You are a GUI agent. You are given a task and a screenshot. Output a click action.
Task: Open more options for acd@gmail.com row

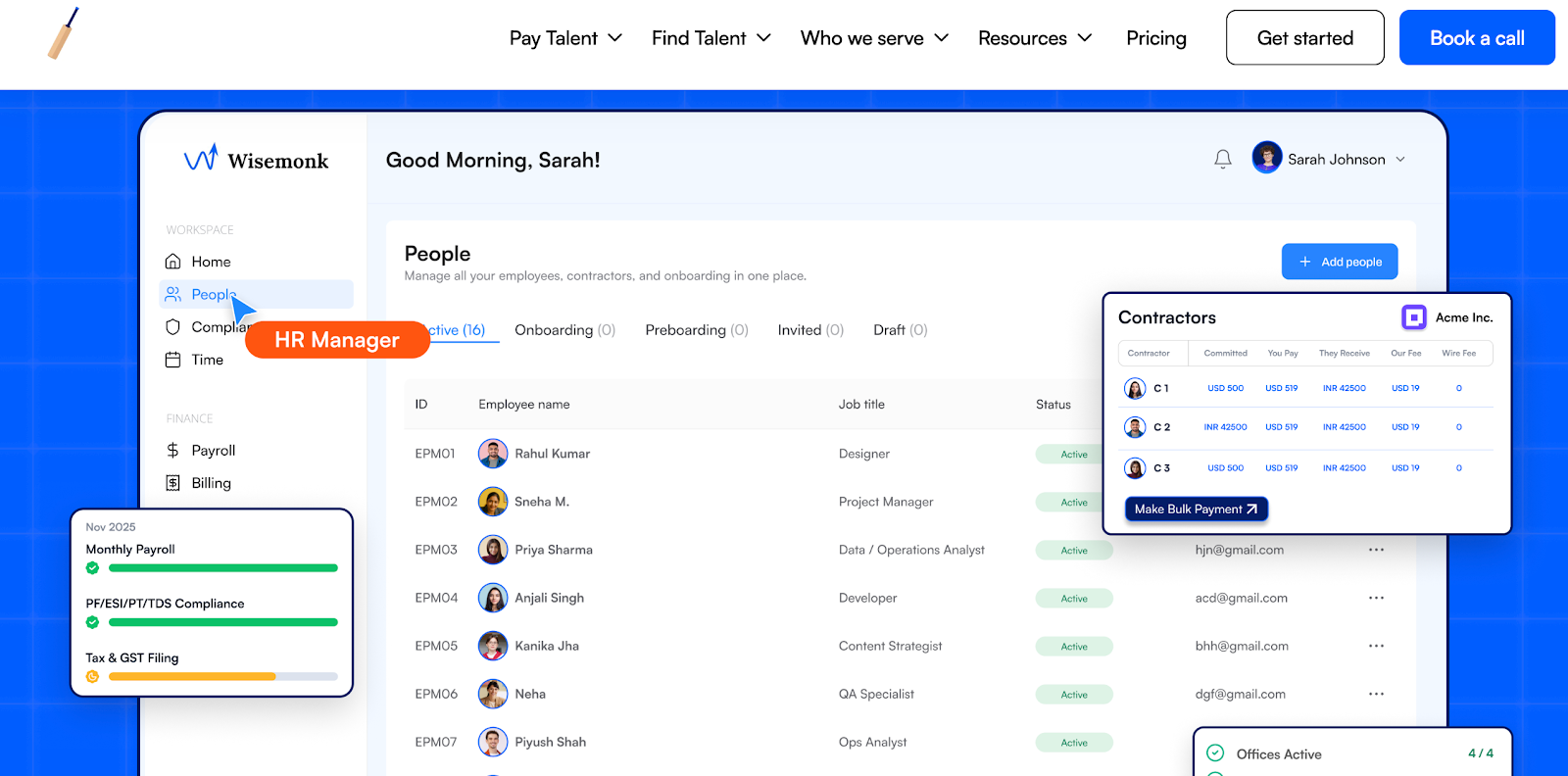tap(1377, 598)
